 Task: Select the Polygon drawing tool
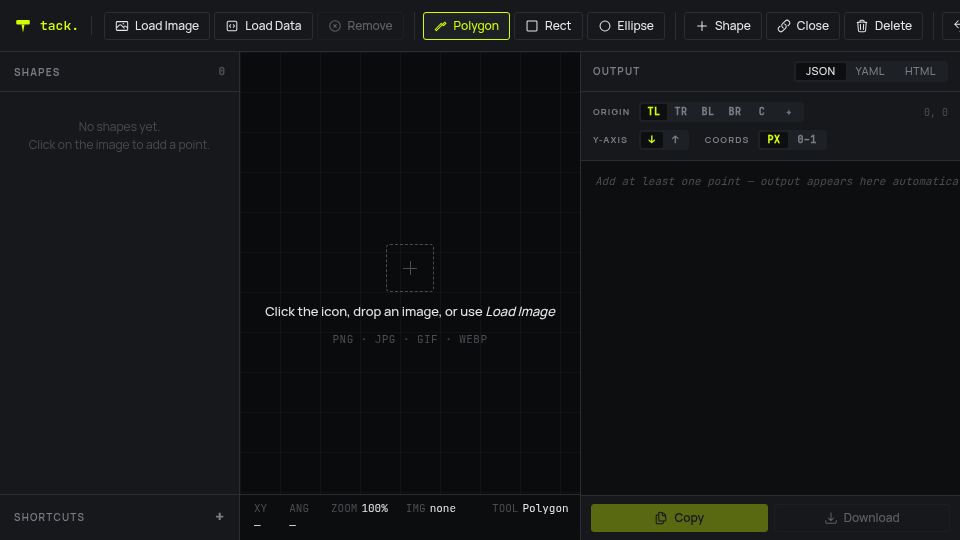coord(466,26)
